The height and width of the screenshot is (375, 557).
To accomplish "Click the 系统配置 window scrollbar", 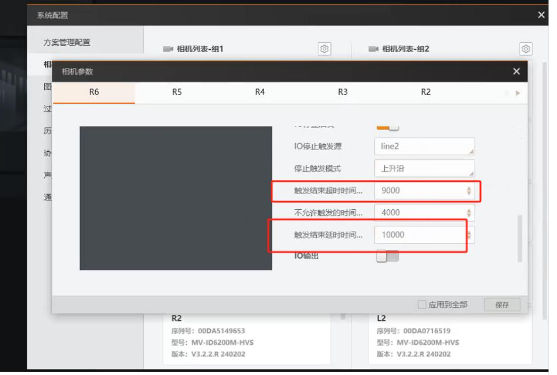I will point(545,190).
